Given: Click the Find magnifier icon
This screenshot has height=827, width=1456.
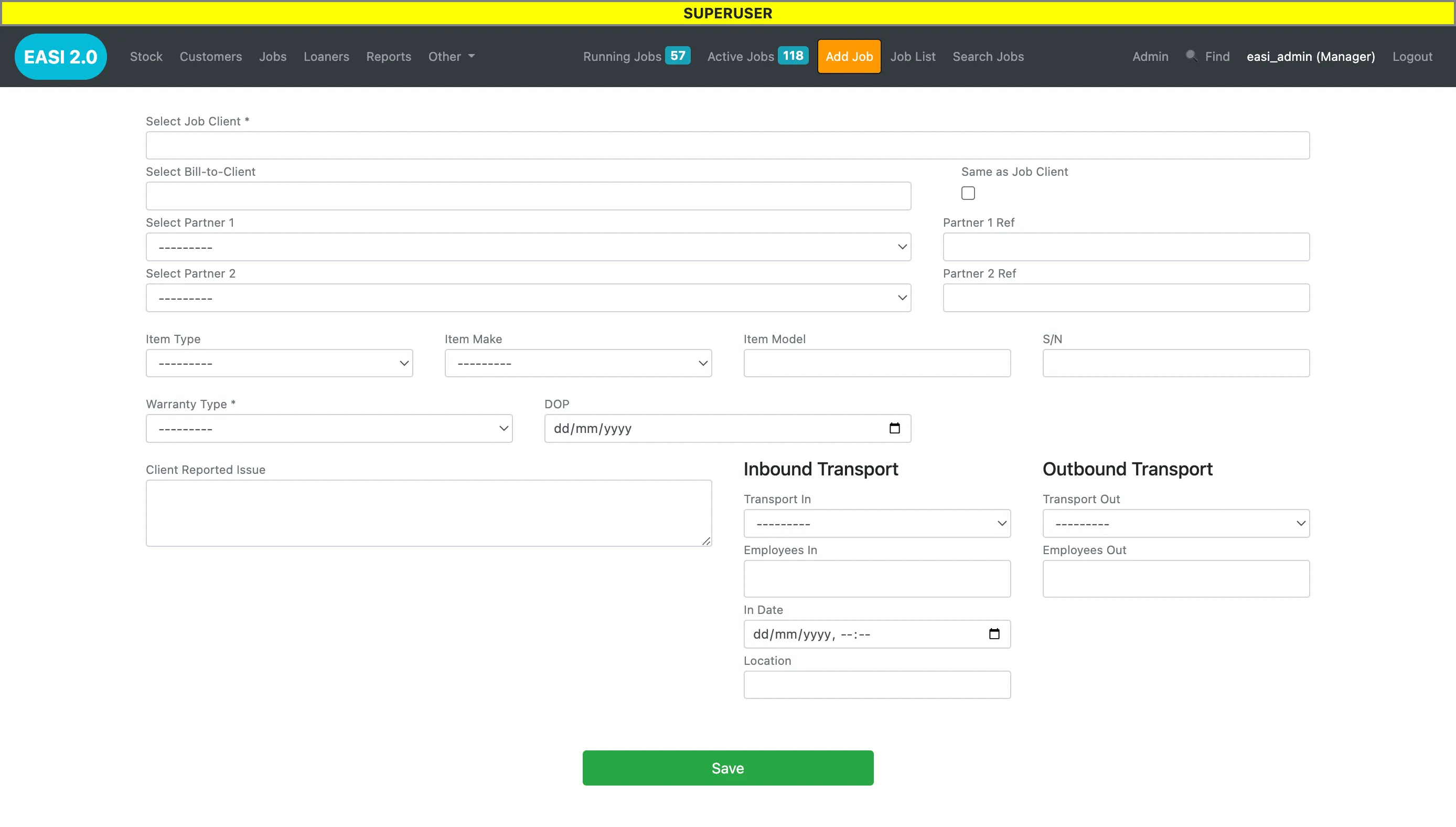Looking at the screenshot, I should point(1192,56).
